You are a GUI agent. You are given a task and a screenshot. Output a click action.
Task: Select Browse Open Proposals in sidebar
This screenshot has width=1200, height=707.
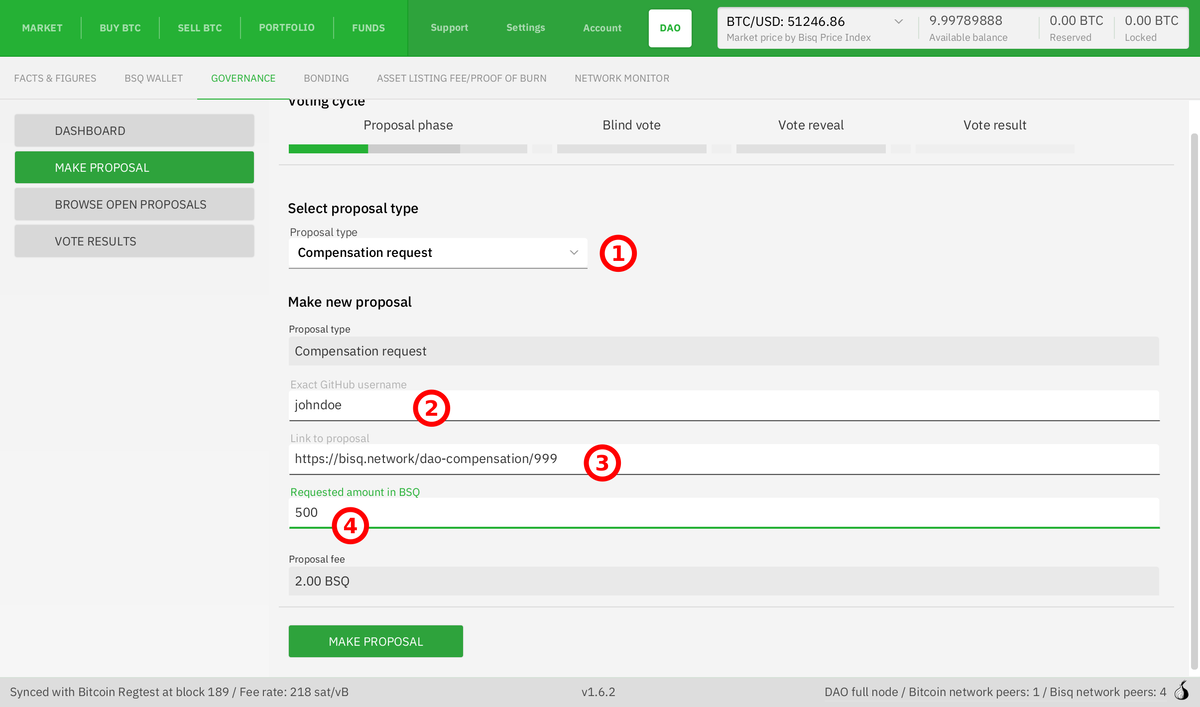click(x=134, y=204)
